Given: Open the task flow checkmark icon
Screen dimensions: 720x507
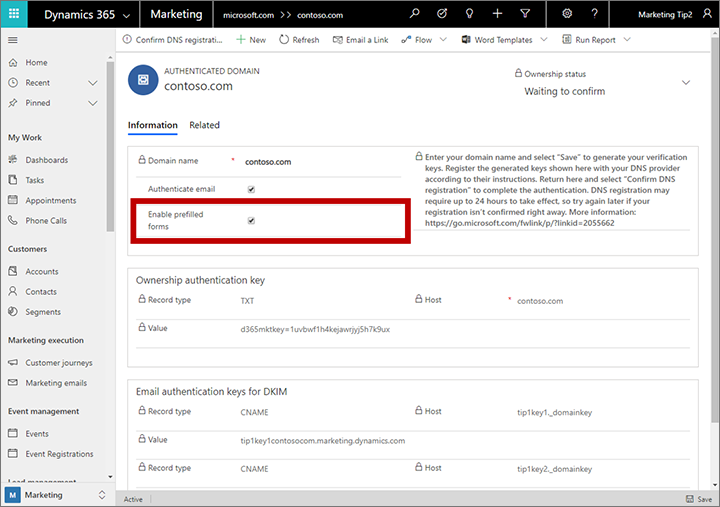Looking at the screenshot, I should click(x=443, y=14).
